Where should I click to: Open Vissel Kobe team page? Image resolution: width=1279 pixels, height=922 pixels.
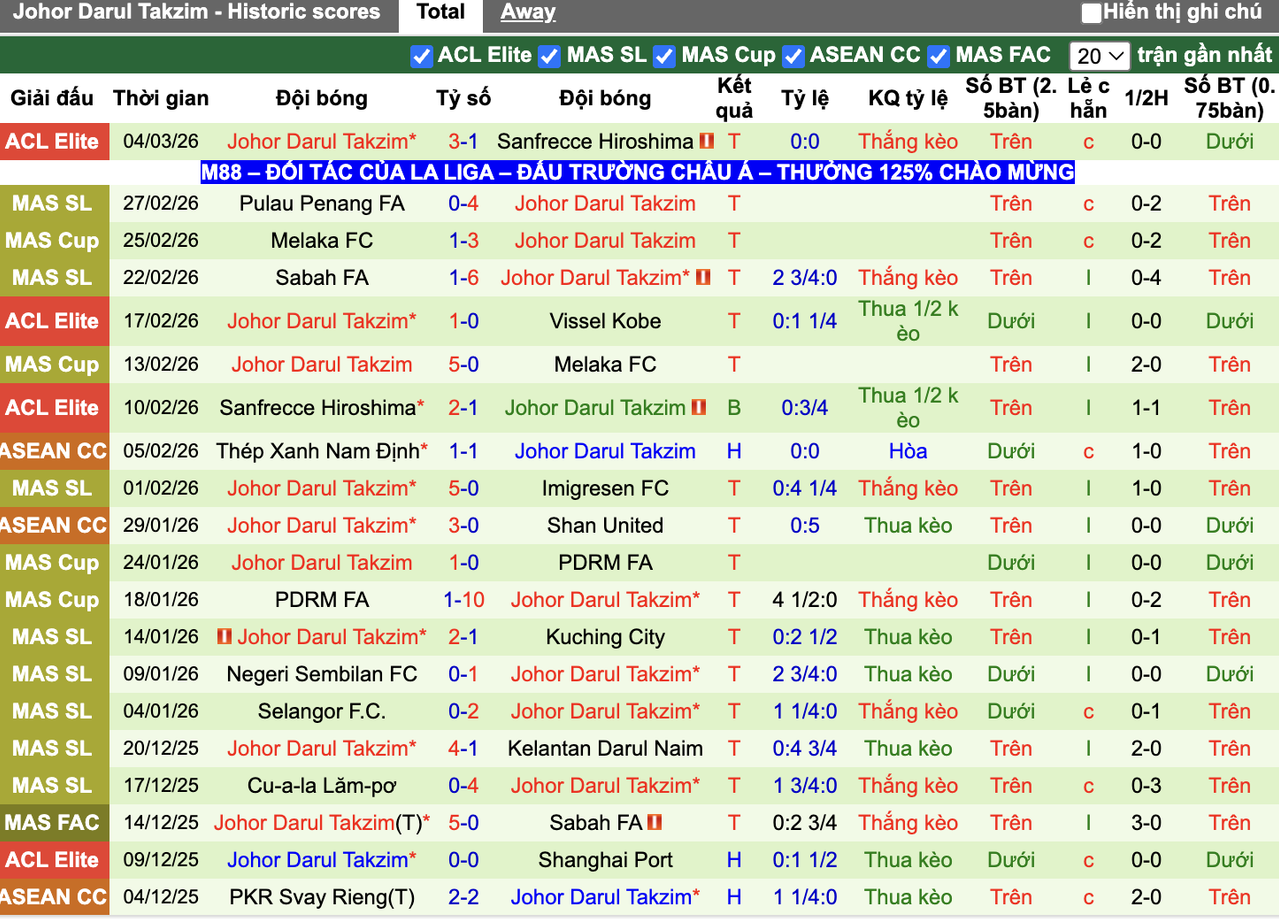tap(605, 321)
